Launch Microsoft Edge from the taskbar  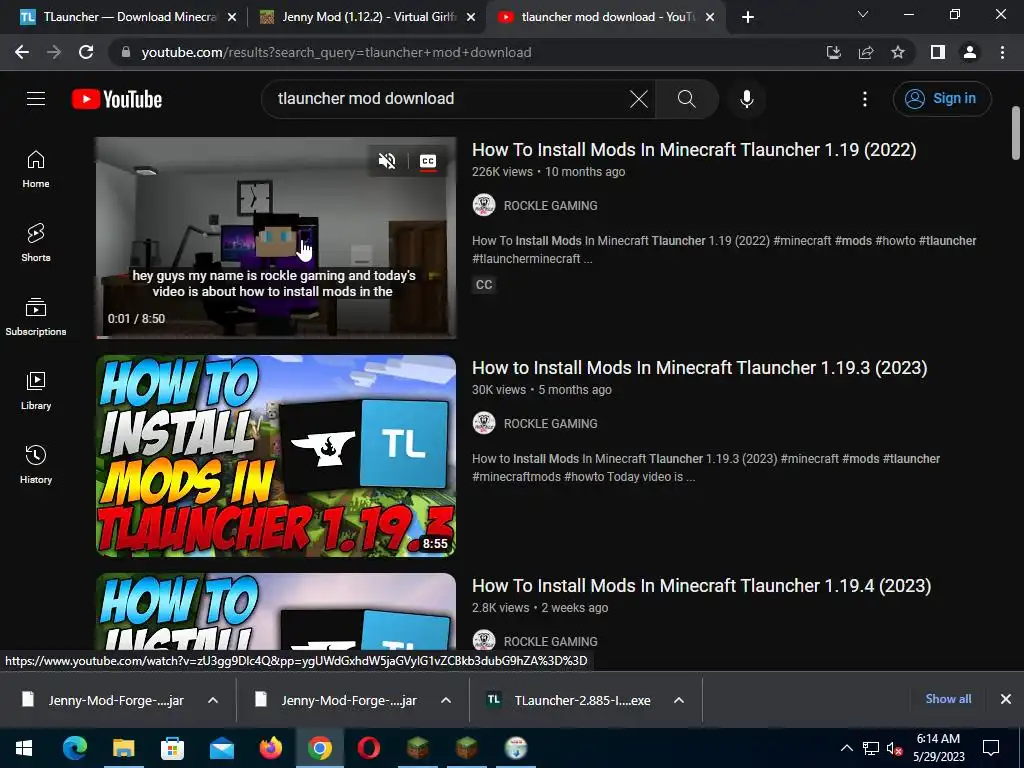tap(74, 748)
